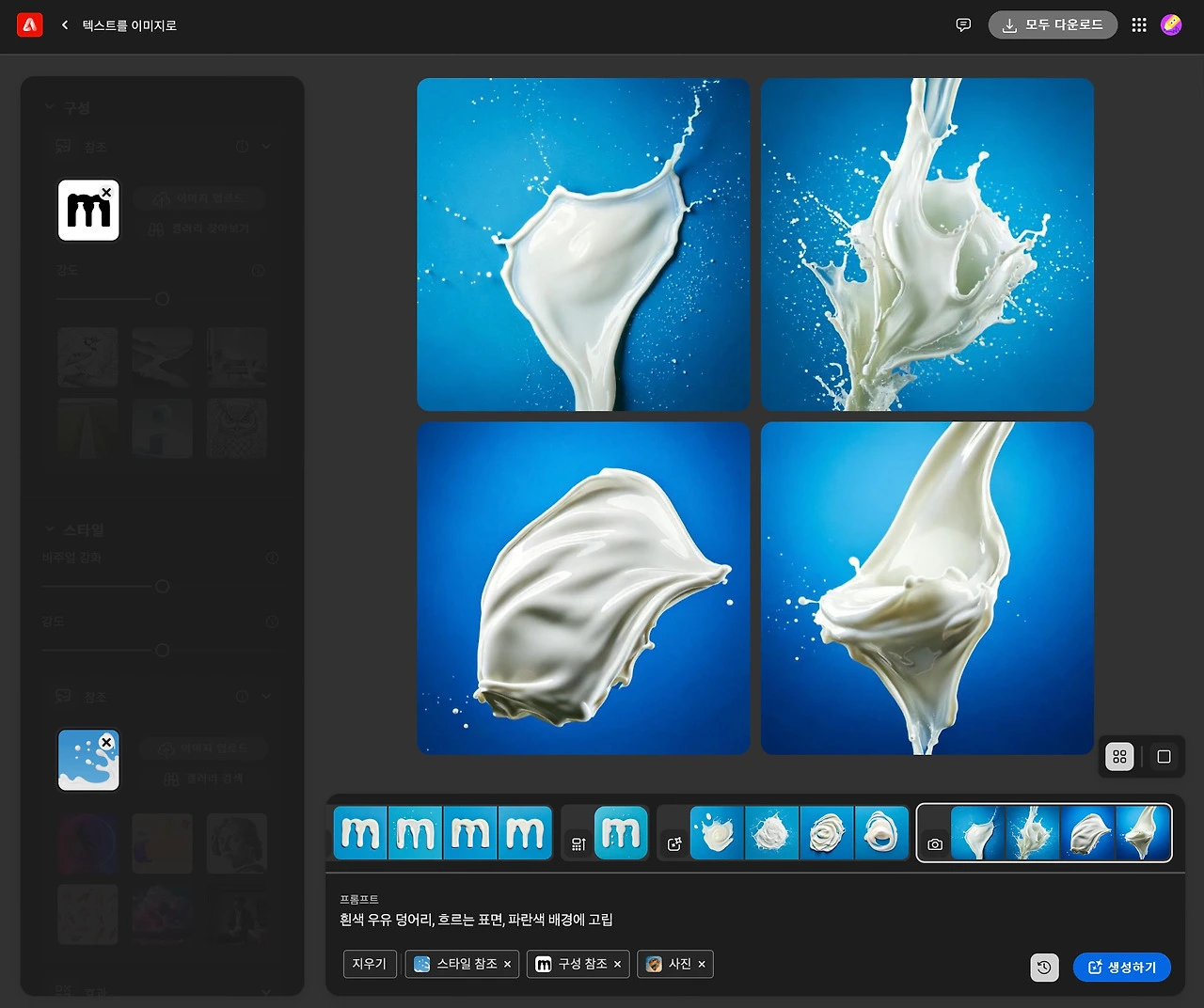Collapse the 구성 section
This screenshot has height=1008, width=1204.
tap(50, 108)
